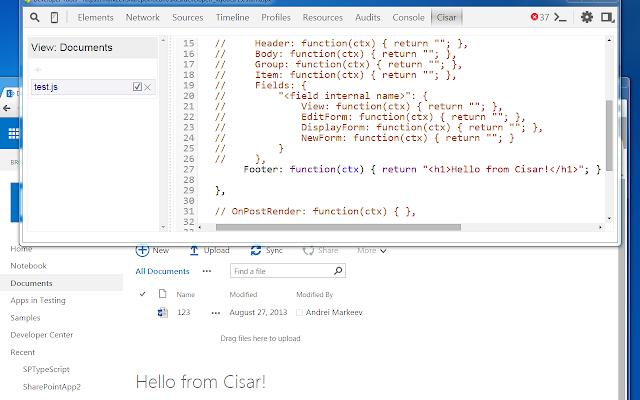Open the views ellipsis next to All Documents
640x400 pixels.
[207, 271]
